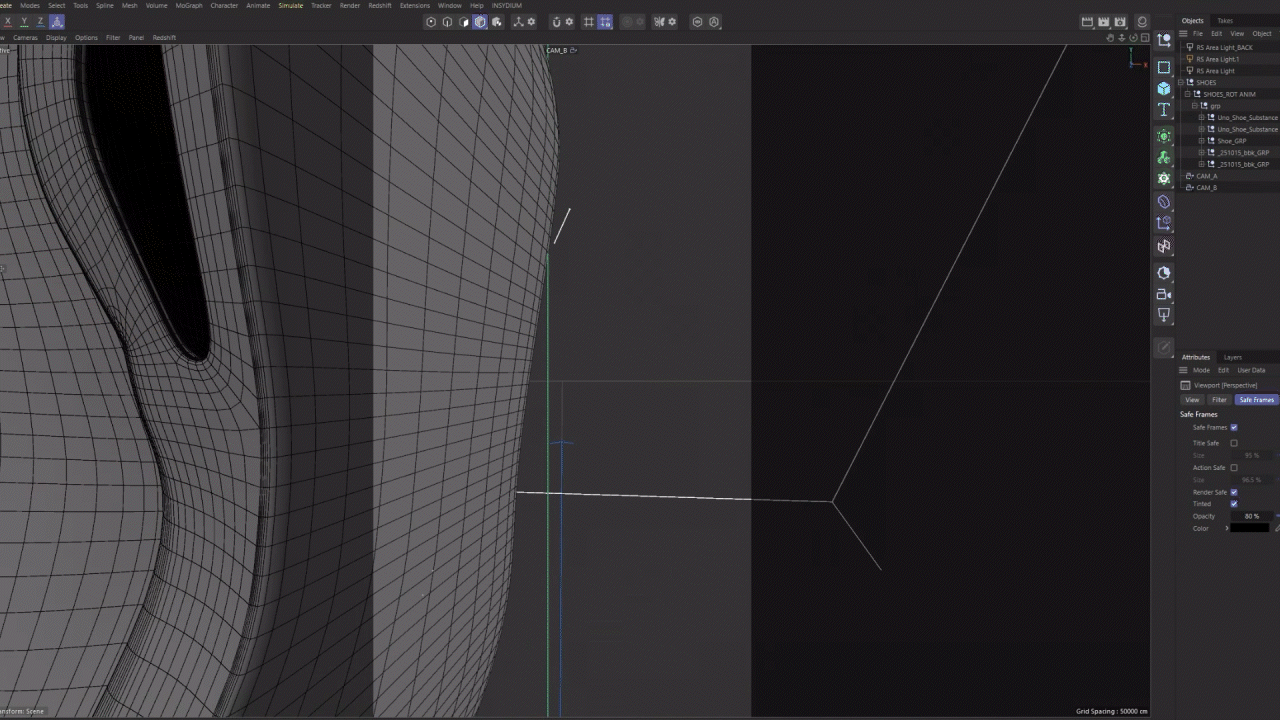1280x720 pixels.
Task: Select the CAM_A camera object
Action: coord(1206,176)
